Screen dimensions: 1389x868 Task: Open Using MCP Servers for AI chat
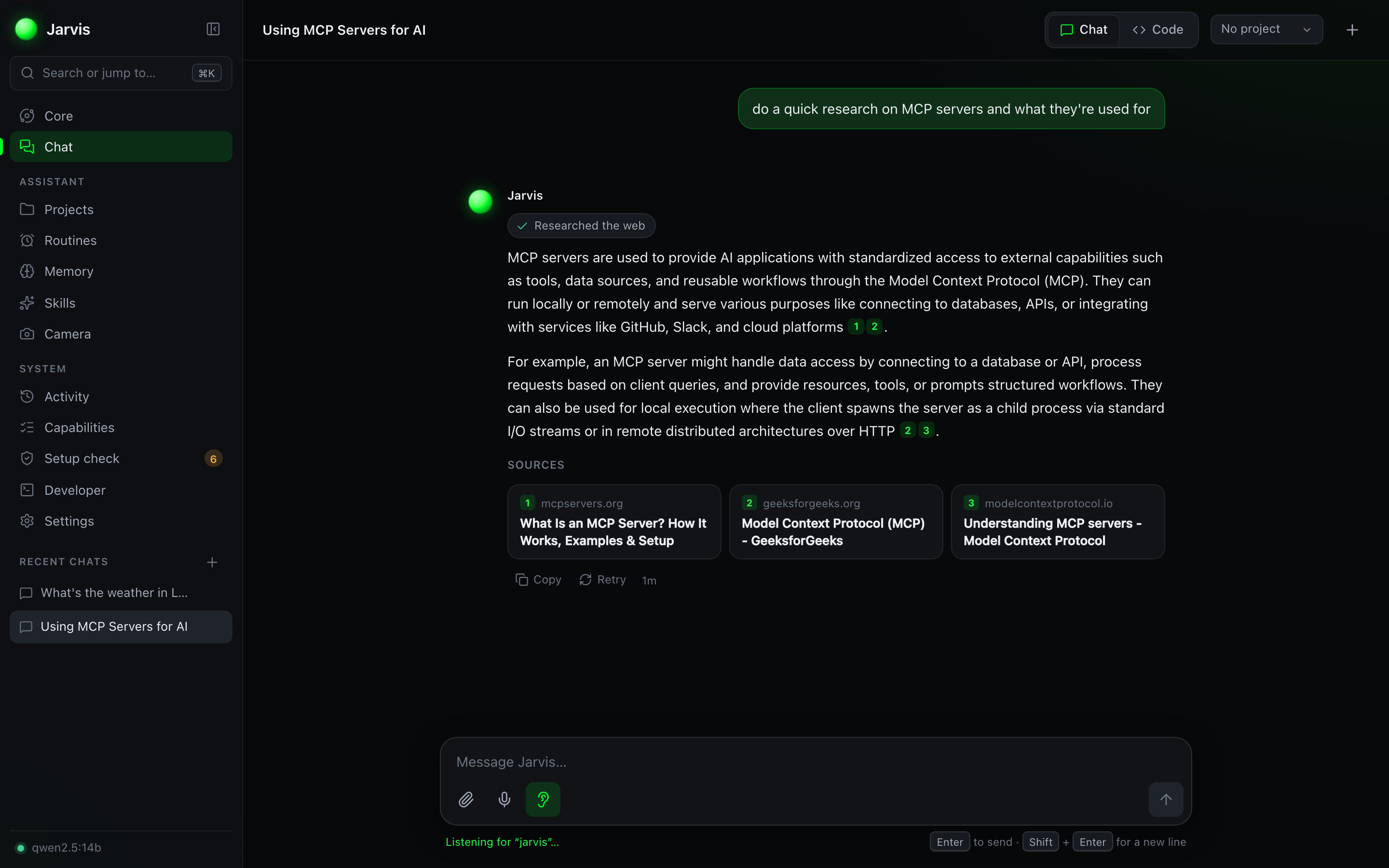tap(121, 627)
